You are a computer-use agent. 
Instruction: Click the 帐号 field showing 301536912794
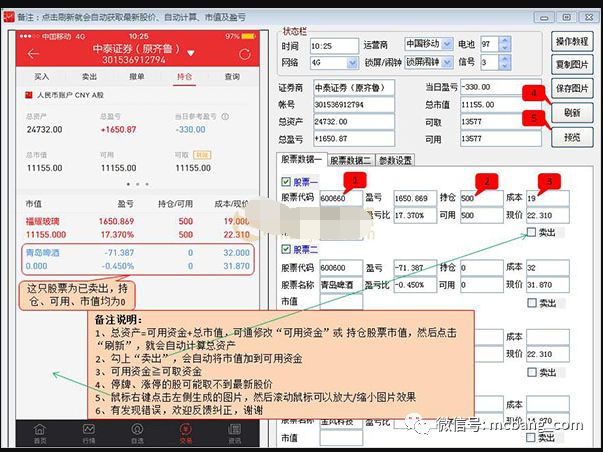coord(354,105)
